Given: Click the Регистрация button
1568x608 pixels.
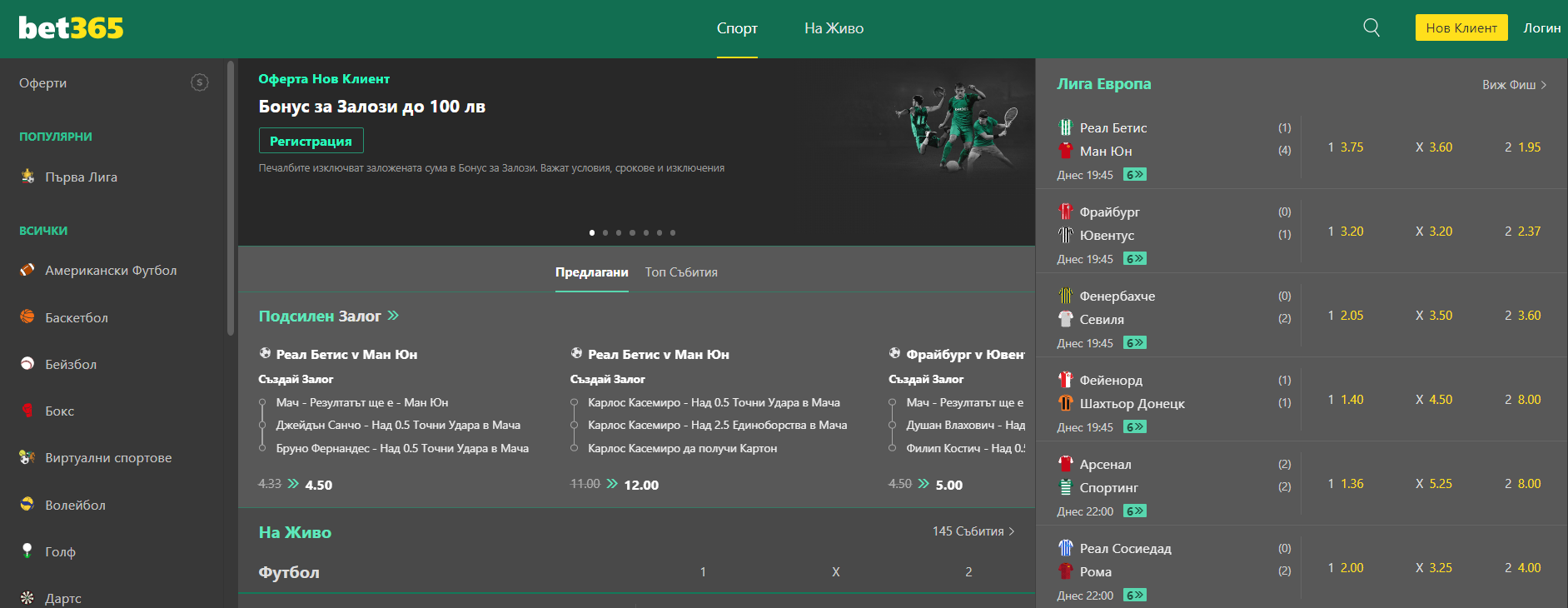Looking at the screenshot, I should pos(311,141).
